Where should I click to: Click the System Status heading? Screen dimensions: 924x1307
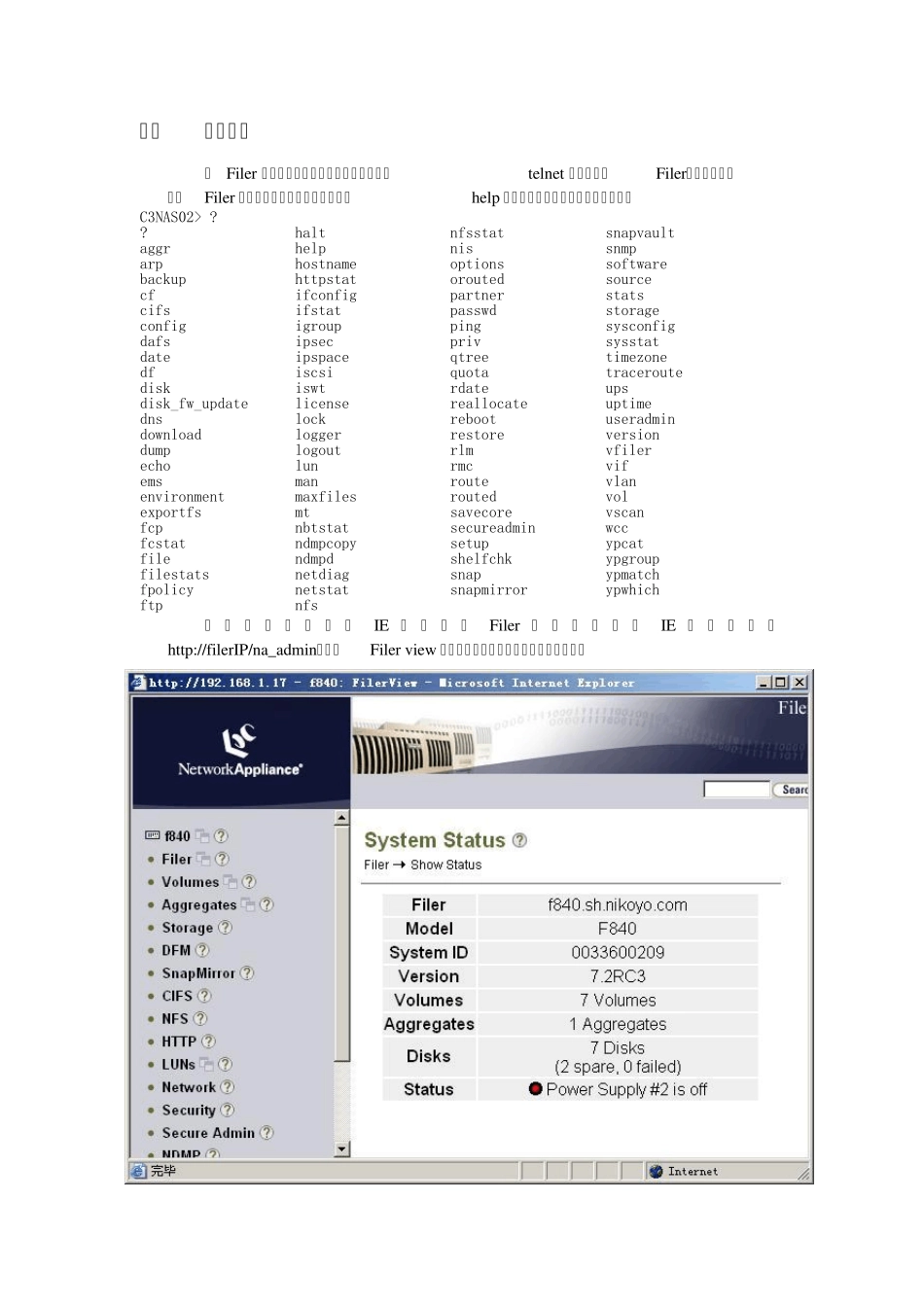(435, 840)
